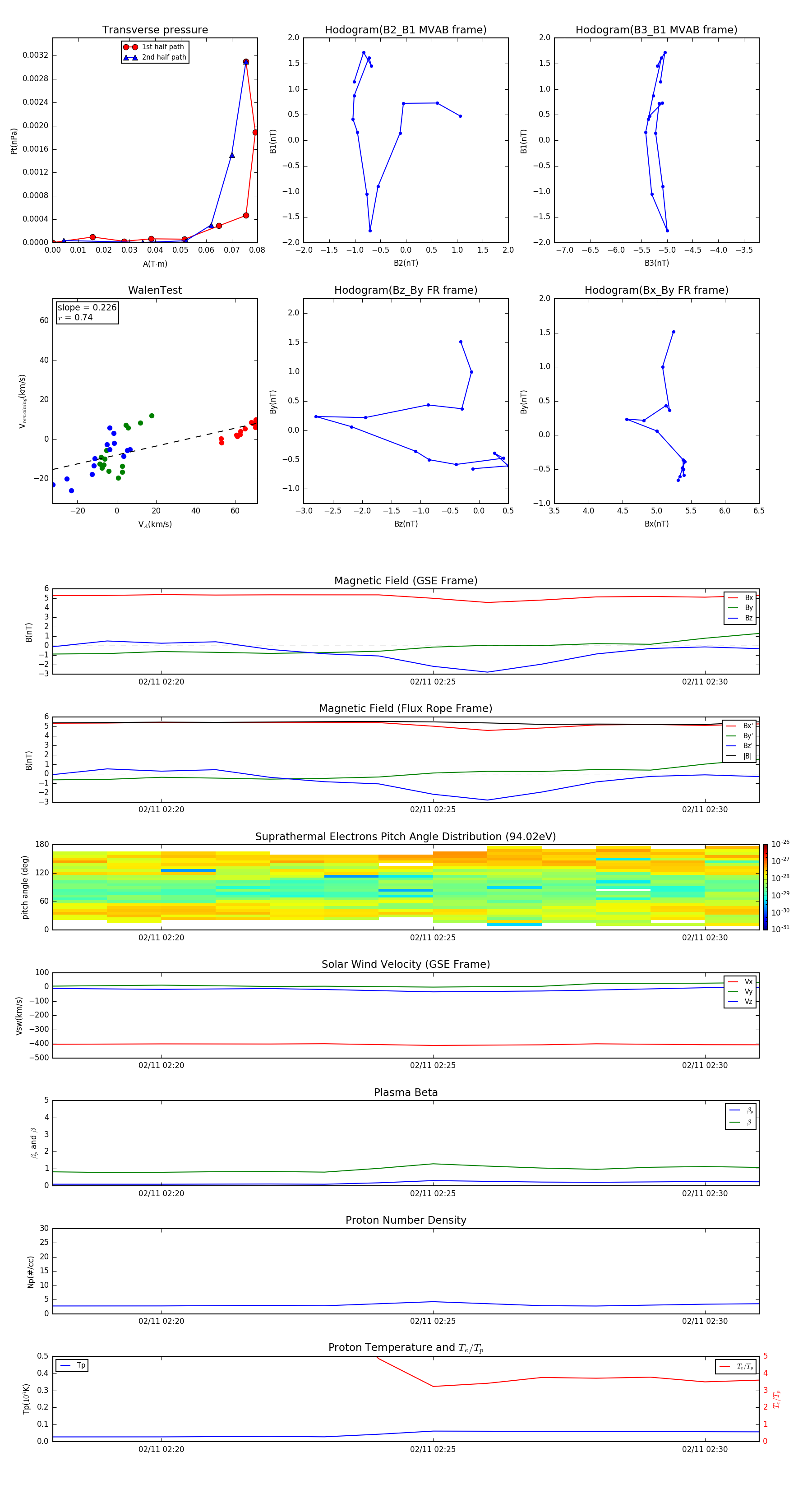Click the 'βp and β' y-axis label
The height and width of the screenshot is (1489, 812).
[34, 1143]
